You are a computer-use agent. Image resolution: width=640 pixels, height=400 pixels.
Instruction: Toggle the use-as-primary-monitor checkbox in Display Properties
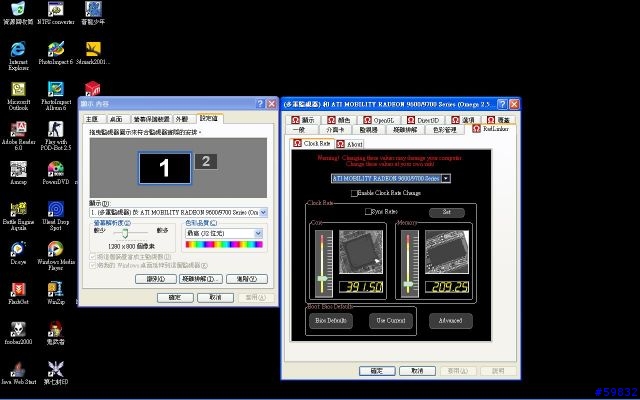pos(93,257)
